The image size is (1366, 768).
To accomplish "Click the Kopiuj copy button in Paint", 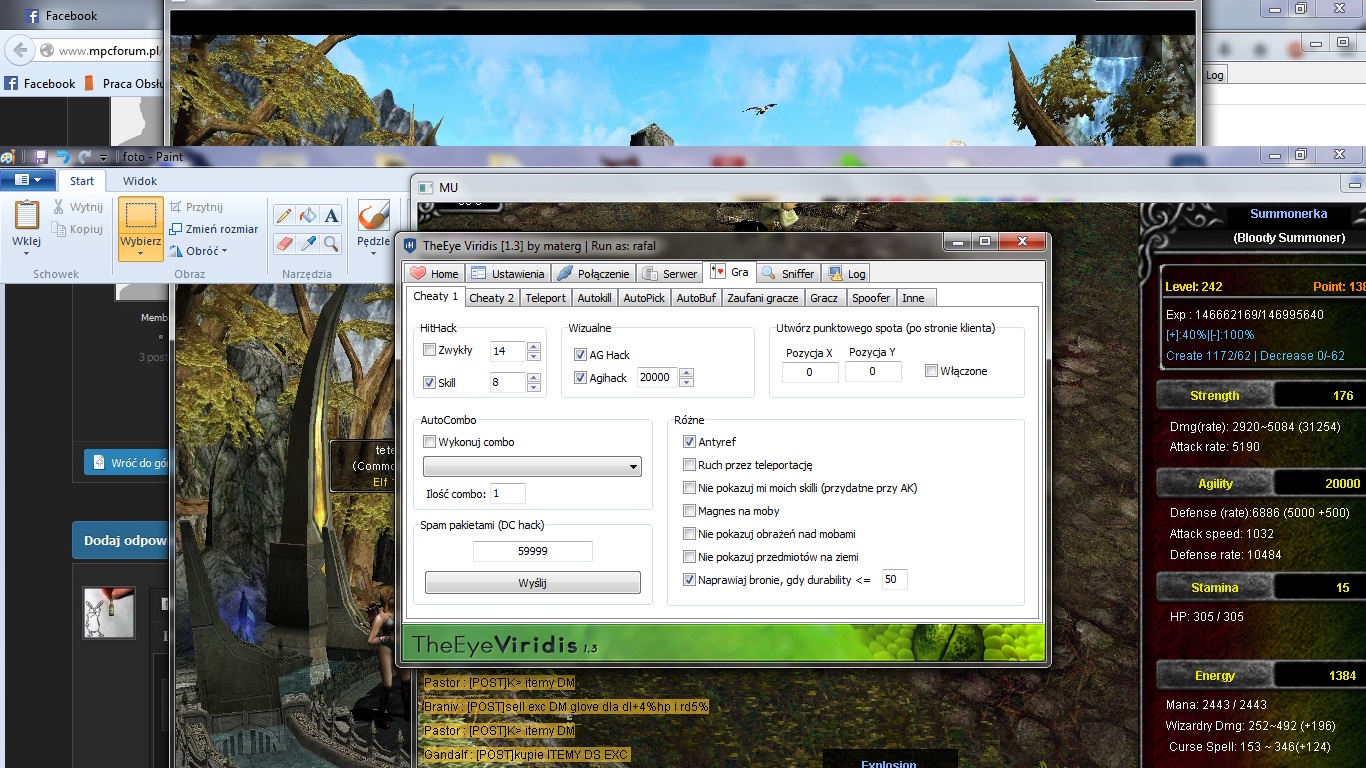I will pos(78,229).
